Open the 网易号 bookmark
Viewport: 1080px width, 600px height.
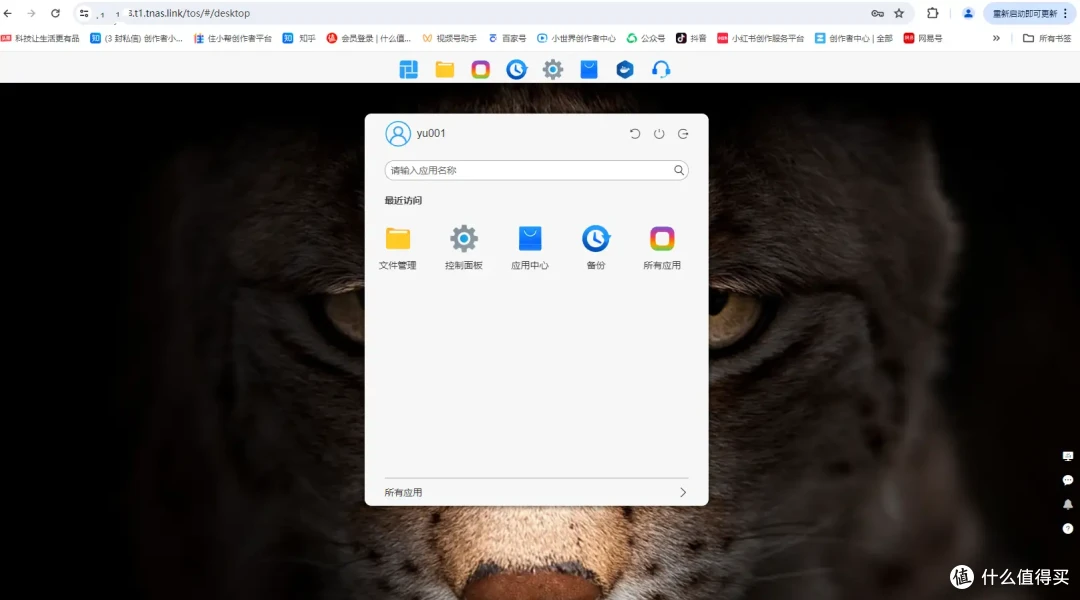click(x=922, y=39)
